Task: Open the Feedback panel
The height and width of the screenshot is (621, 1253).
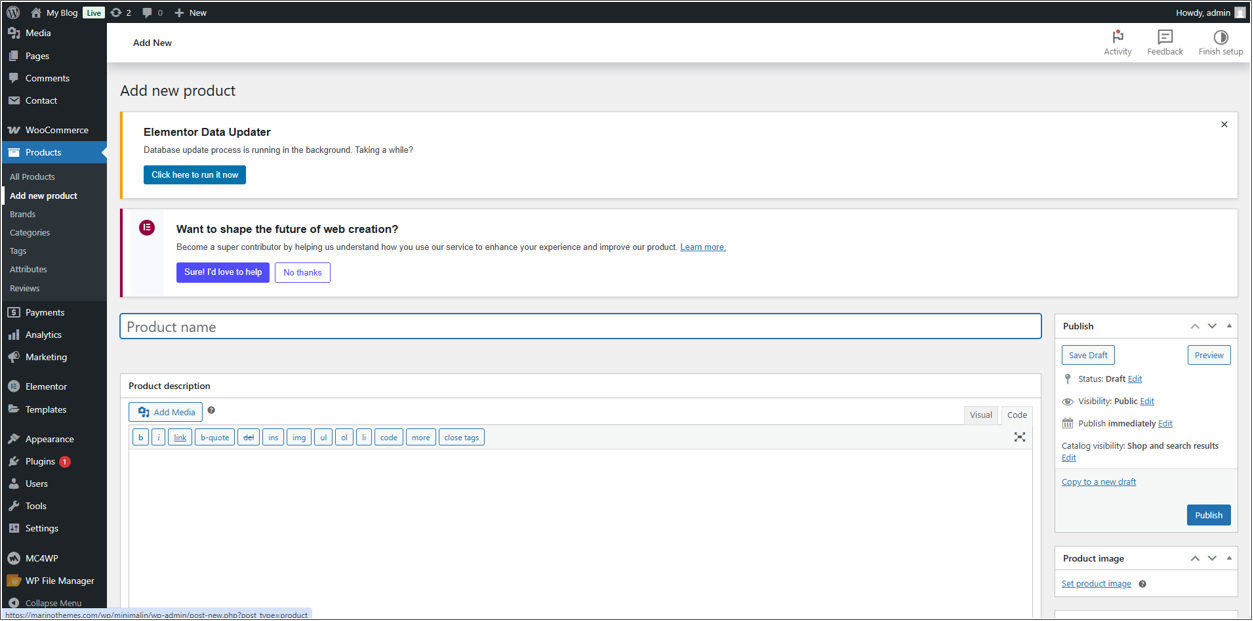Action: click(x=1165, y=43)
